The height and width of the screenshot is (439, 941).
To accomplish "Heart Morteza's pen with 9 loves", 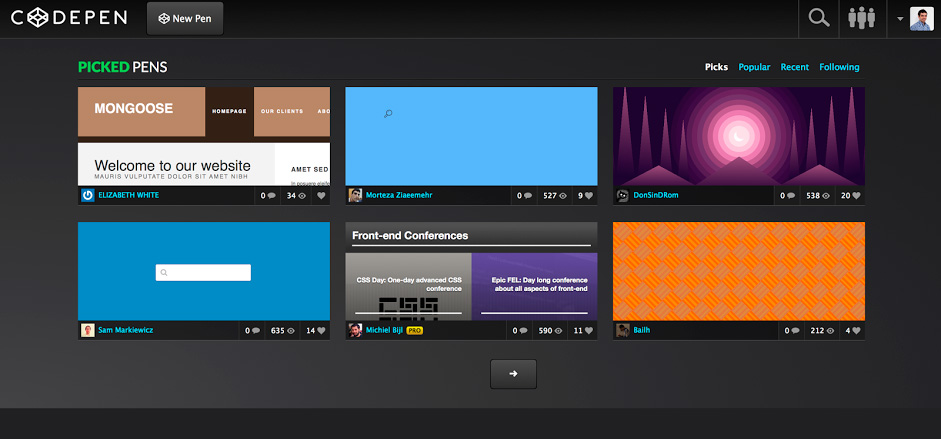I will 585,196.
